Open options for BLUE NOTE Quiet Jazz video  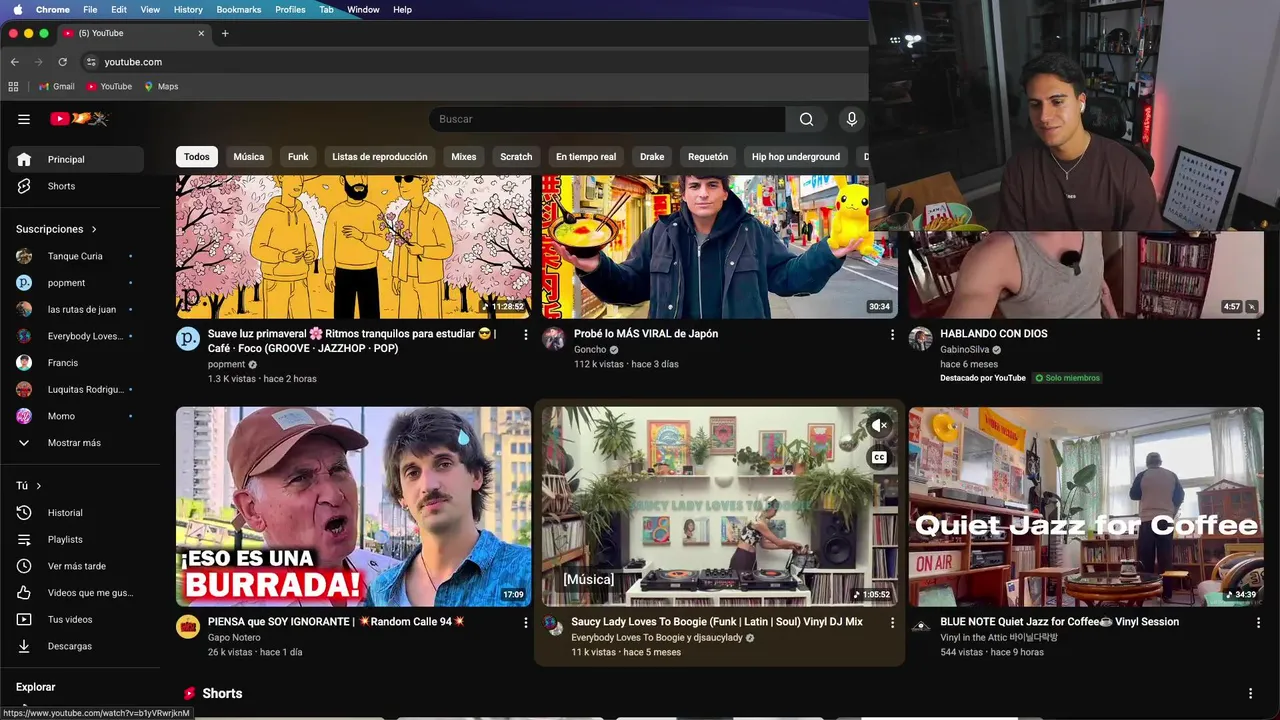tap(1258, 623)
